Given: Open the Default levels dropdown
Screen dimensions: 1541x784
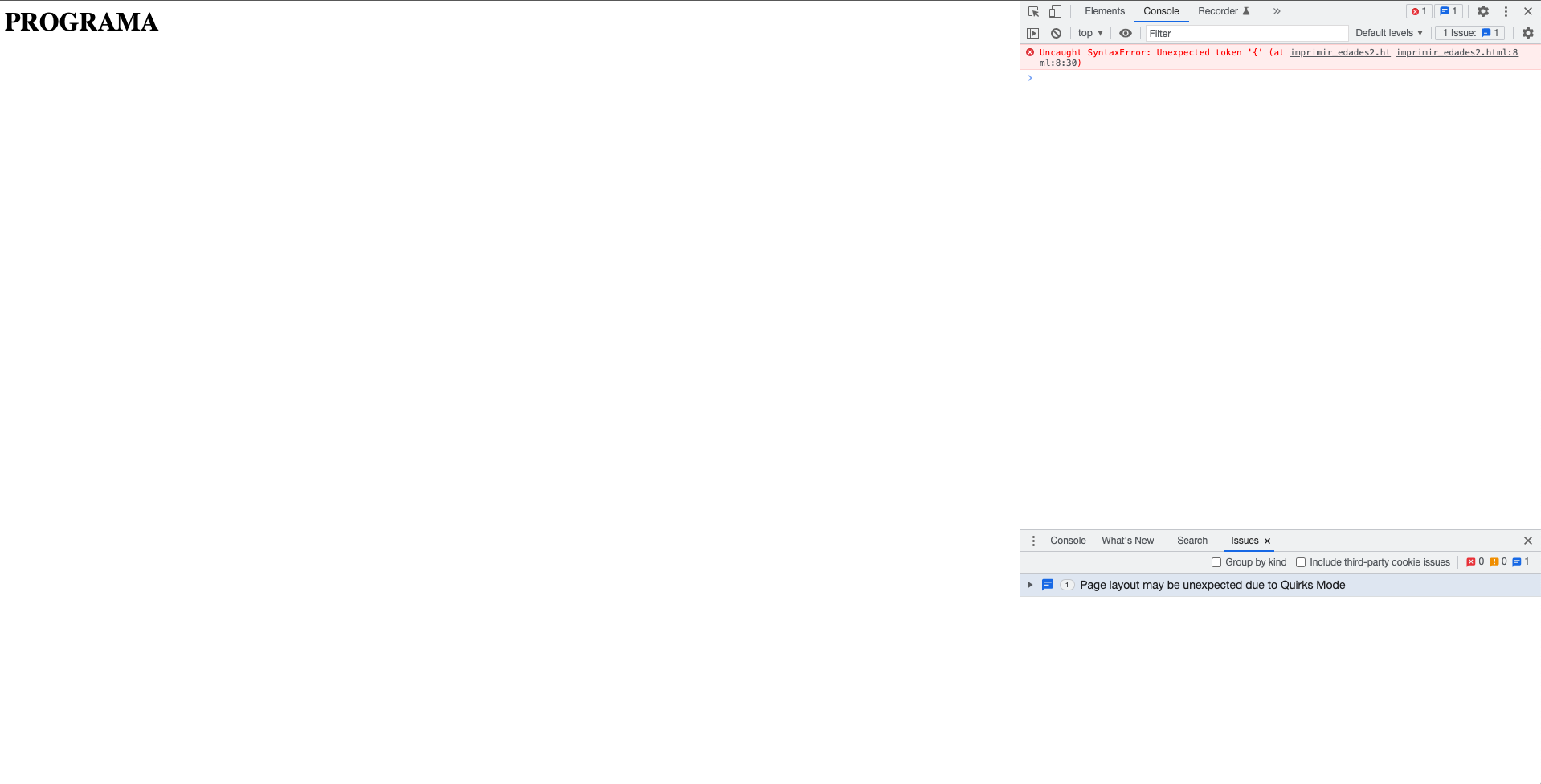Looking at the screenshot, I should tap(1389, 33).
